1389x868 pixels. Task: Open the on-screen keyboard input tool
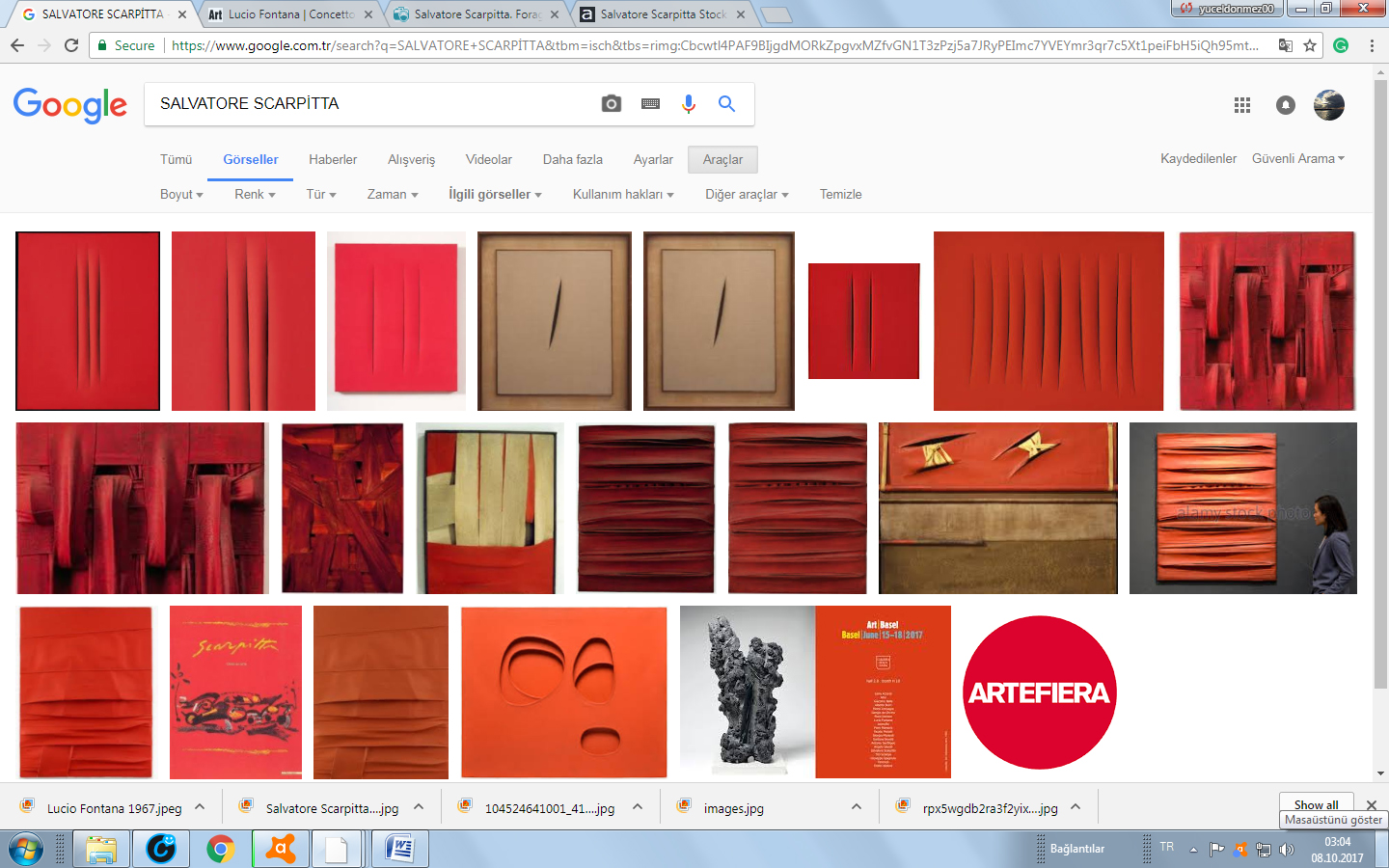tap(650, 104)
